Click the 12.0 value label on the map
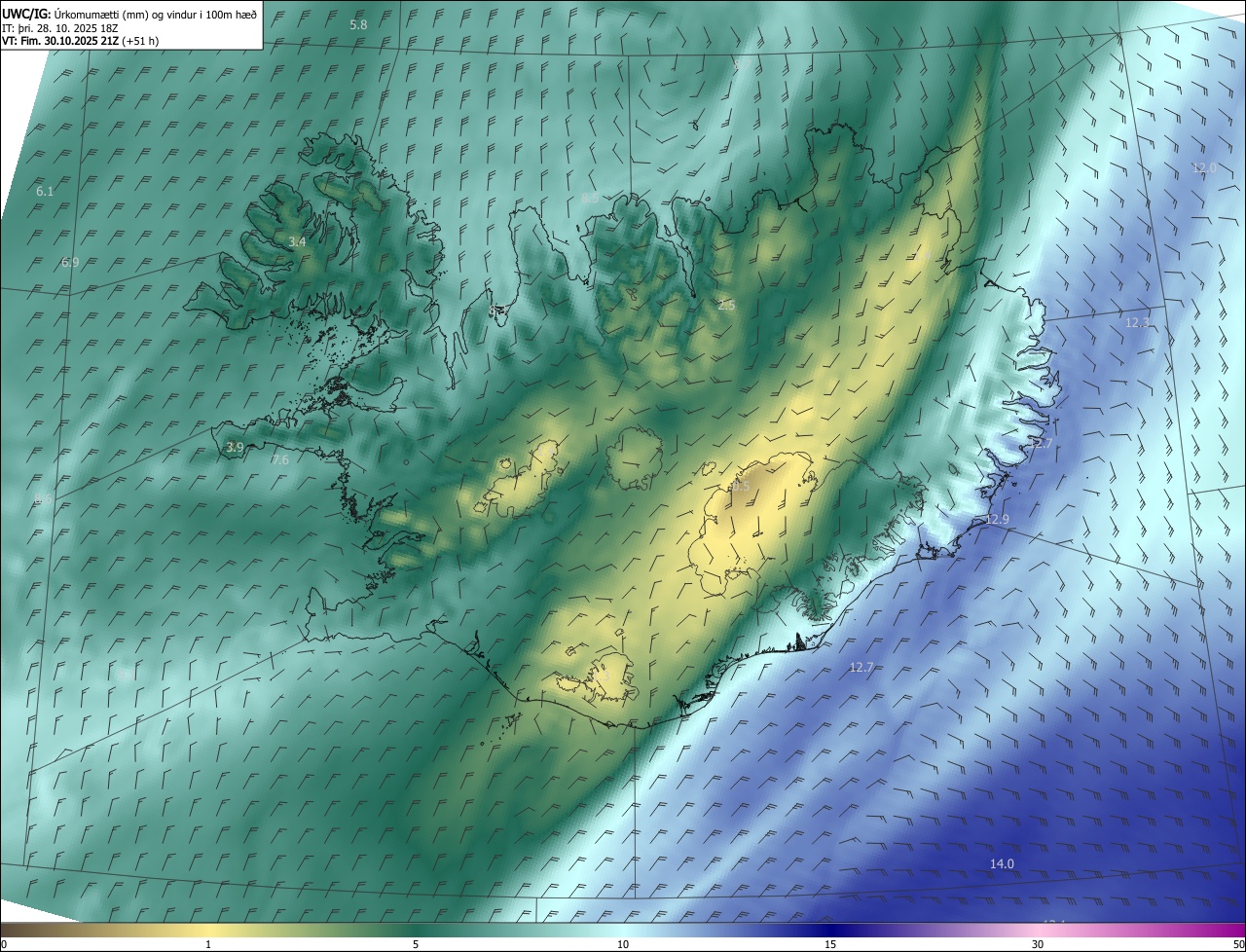This screenshot has height=952, width=1246. coord(1204,167)
